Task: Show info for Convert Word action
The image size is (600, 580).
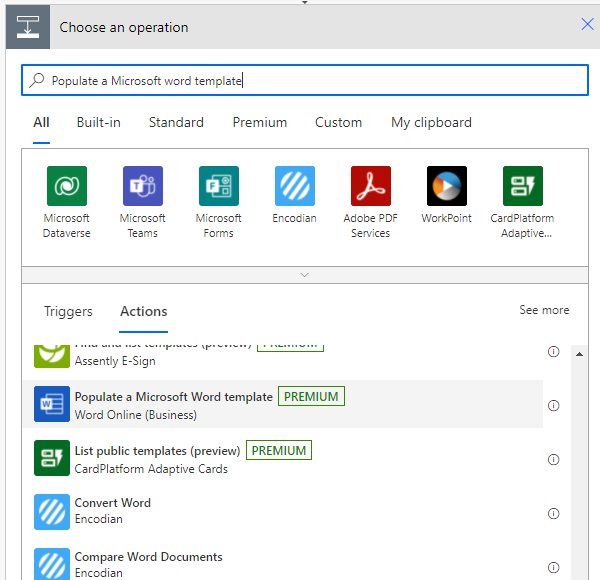Action: click(x=553, y=513)
